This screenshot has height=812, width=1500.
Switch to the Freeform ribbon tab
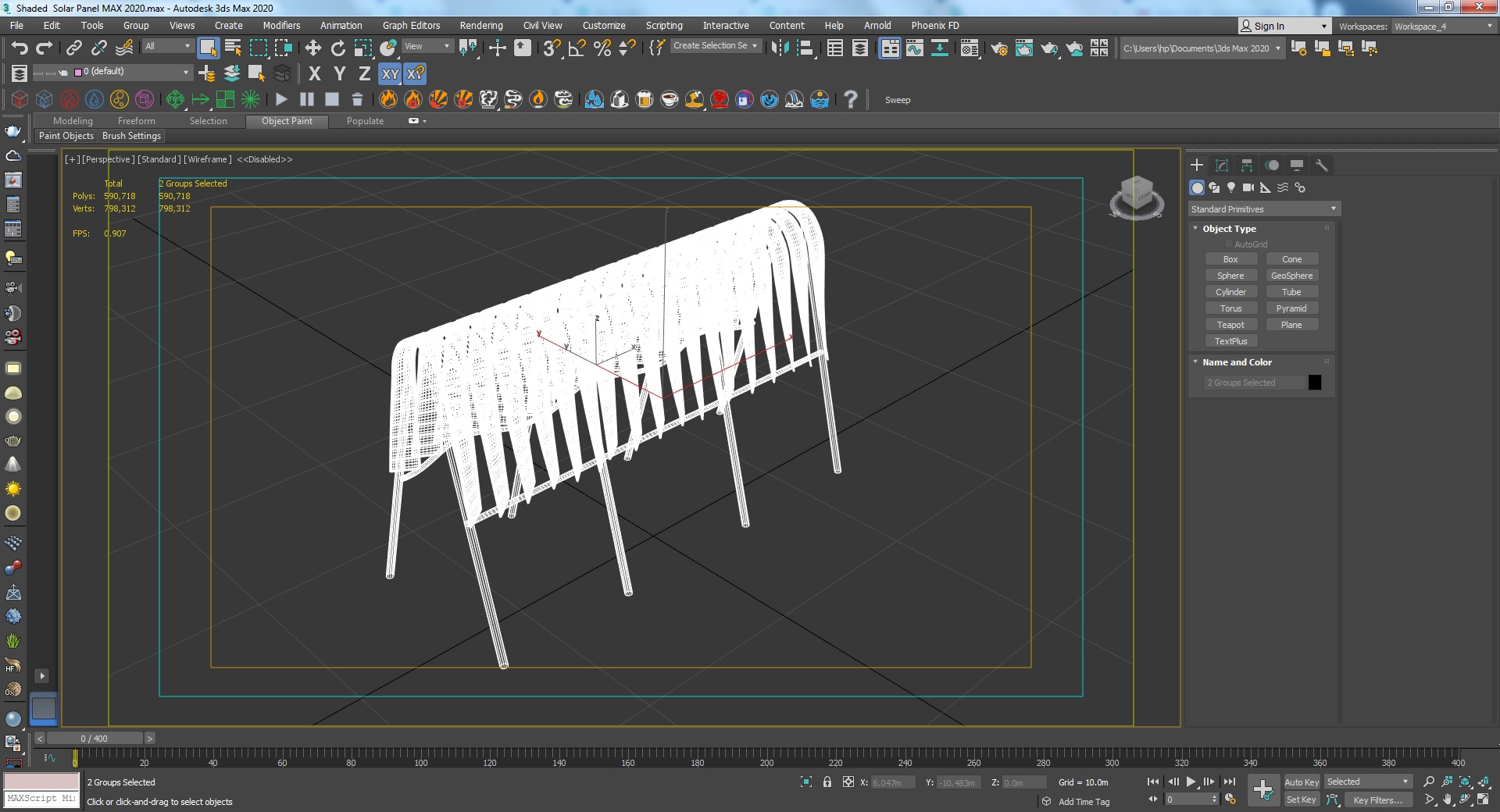[136, 121]
